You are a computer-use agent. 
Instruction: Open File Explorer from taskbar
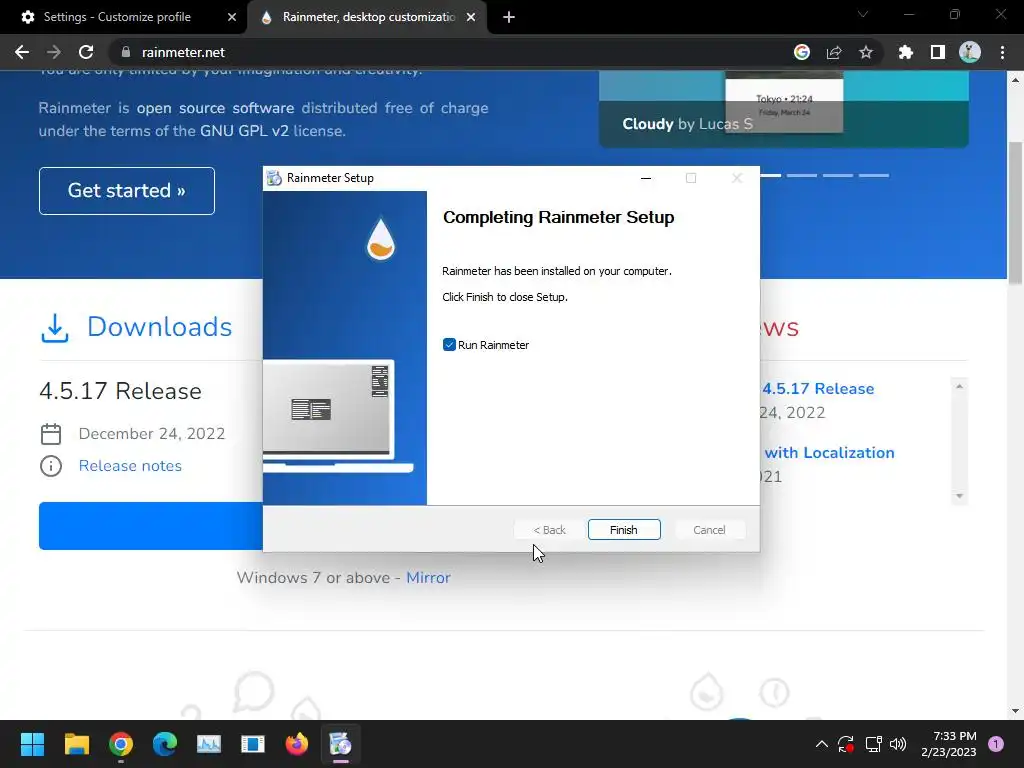76,744
